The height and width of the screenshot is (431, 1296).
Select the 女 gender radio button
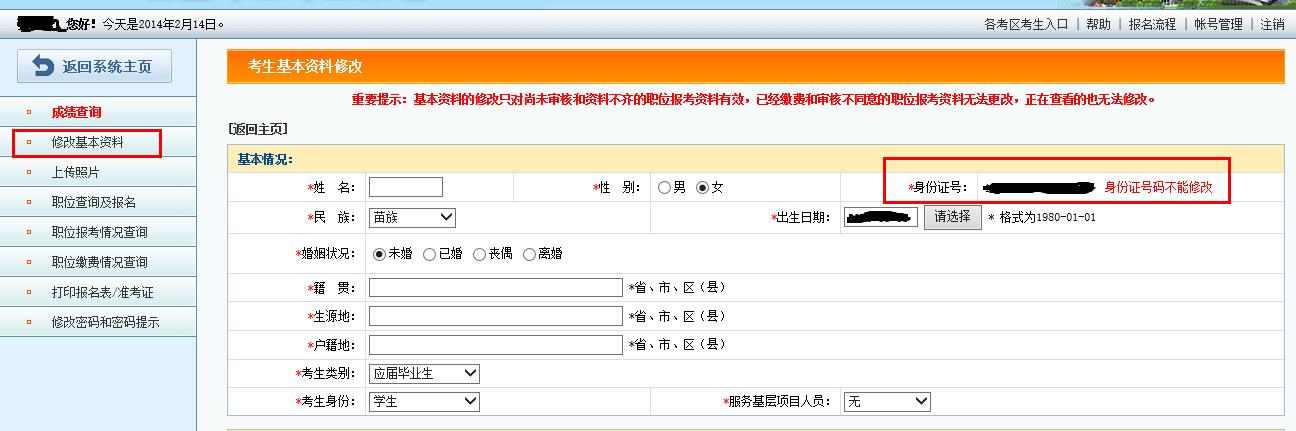[x=702, y=187]
